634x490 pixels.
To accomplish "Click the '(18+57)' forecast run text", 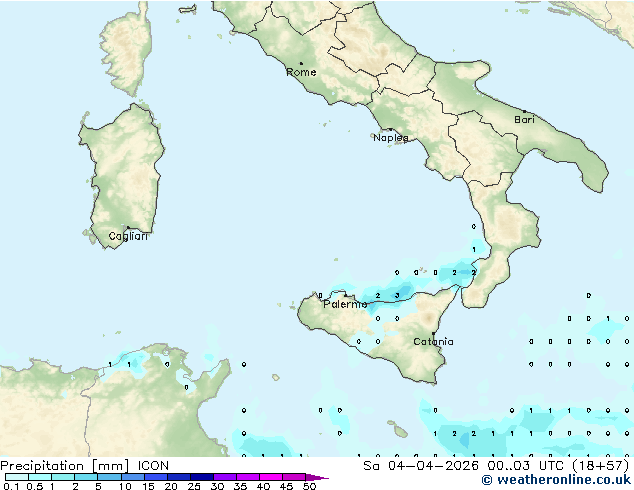I will (601, 466).
